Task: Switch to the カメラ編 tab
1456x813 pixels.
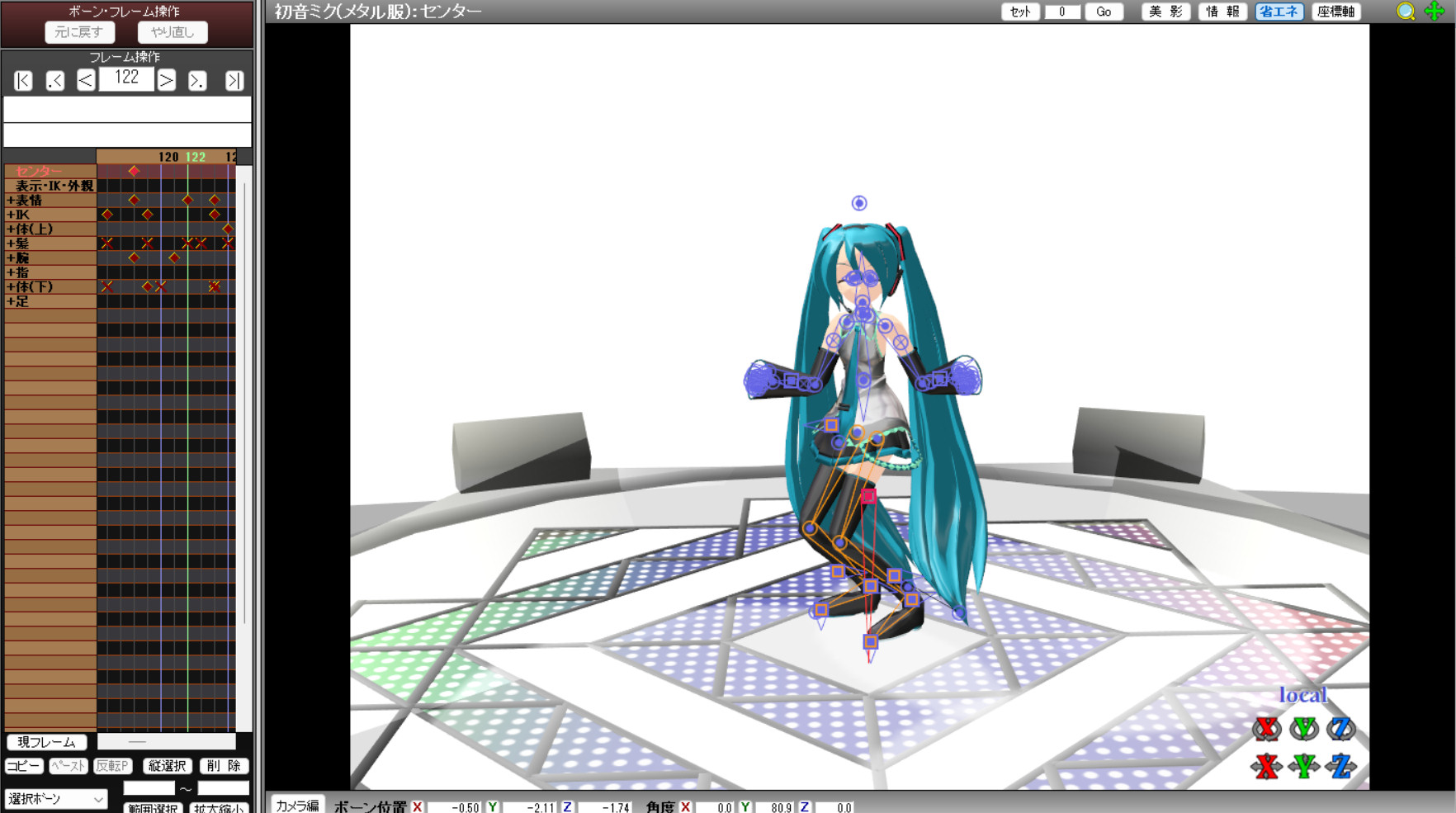Action: click(x=297, y=806)
